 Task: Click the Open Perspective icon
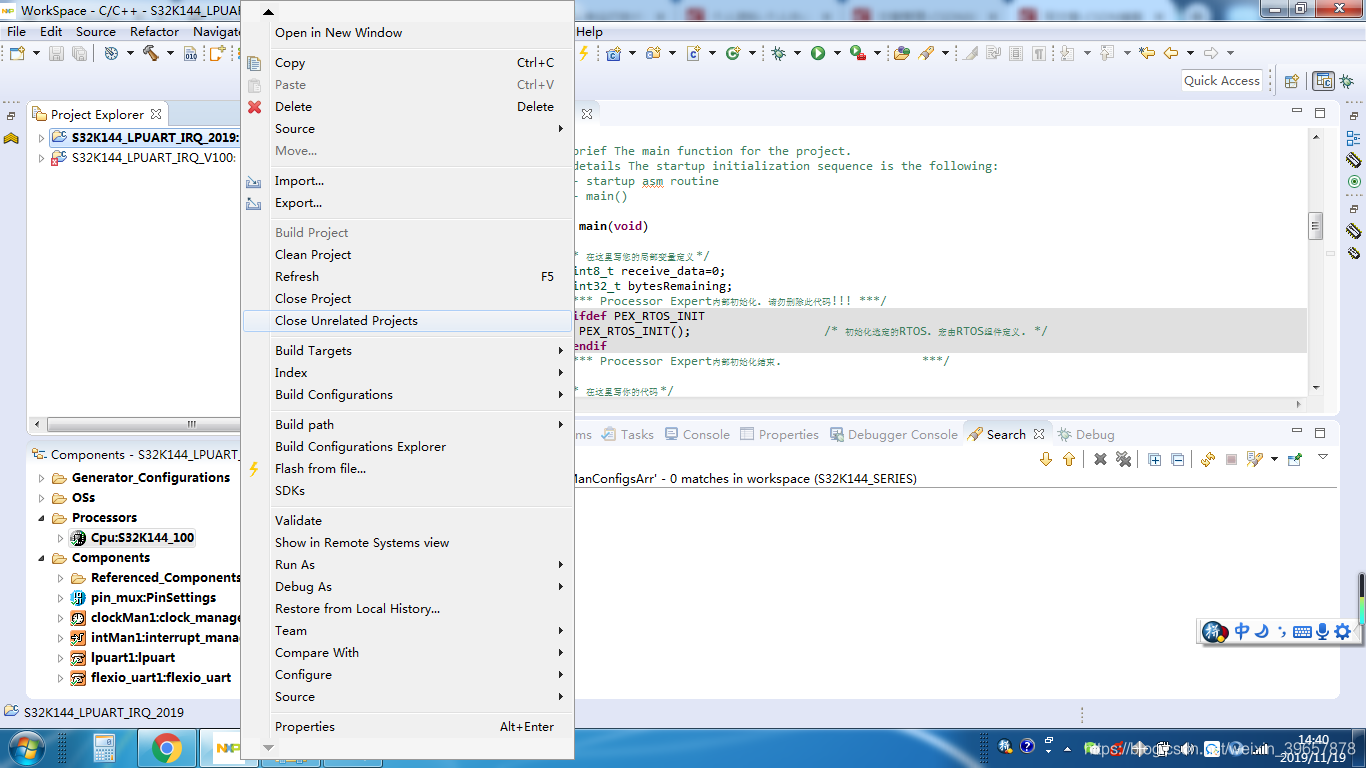(1291, 81)
